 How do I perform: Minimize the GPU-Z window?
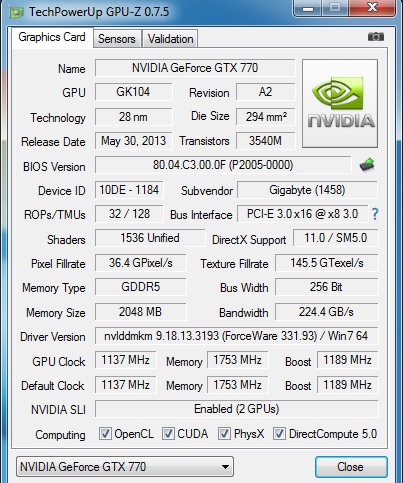click(307, 8)
